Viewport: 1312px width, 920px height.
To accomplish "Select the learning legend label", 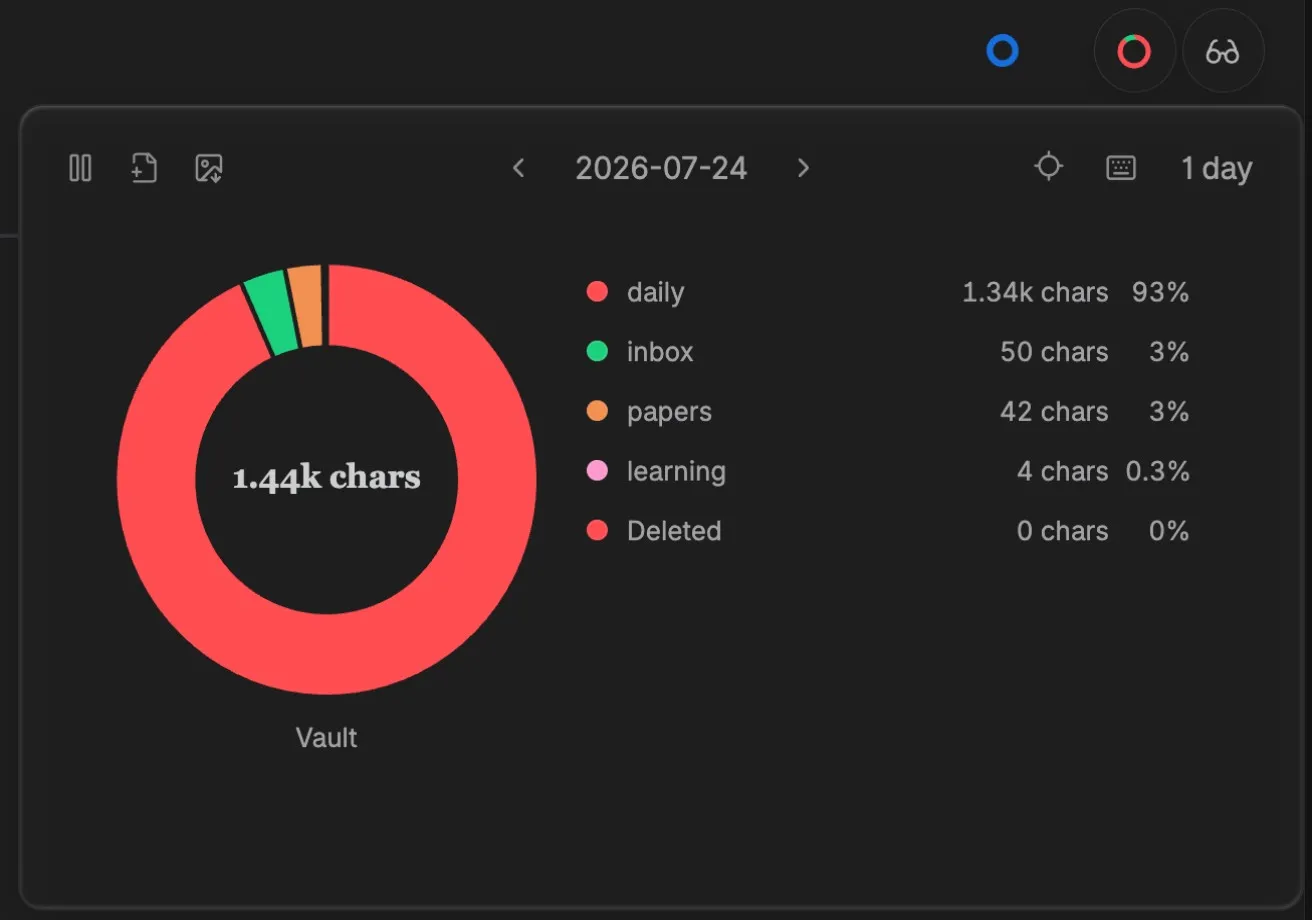I will [x=676, y=472].
